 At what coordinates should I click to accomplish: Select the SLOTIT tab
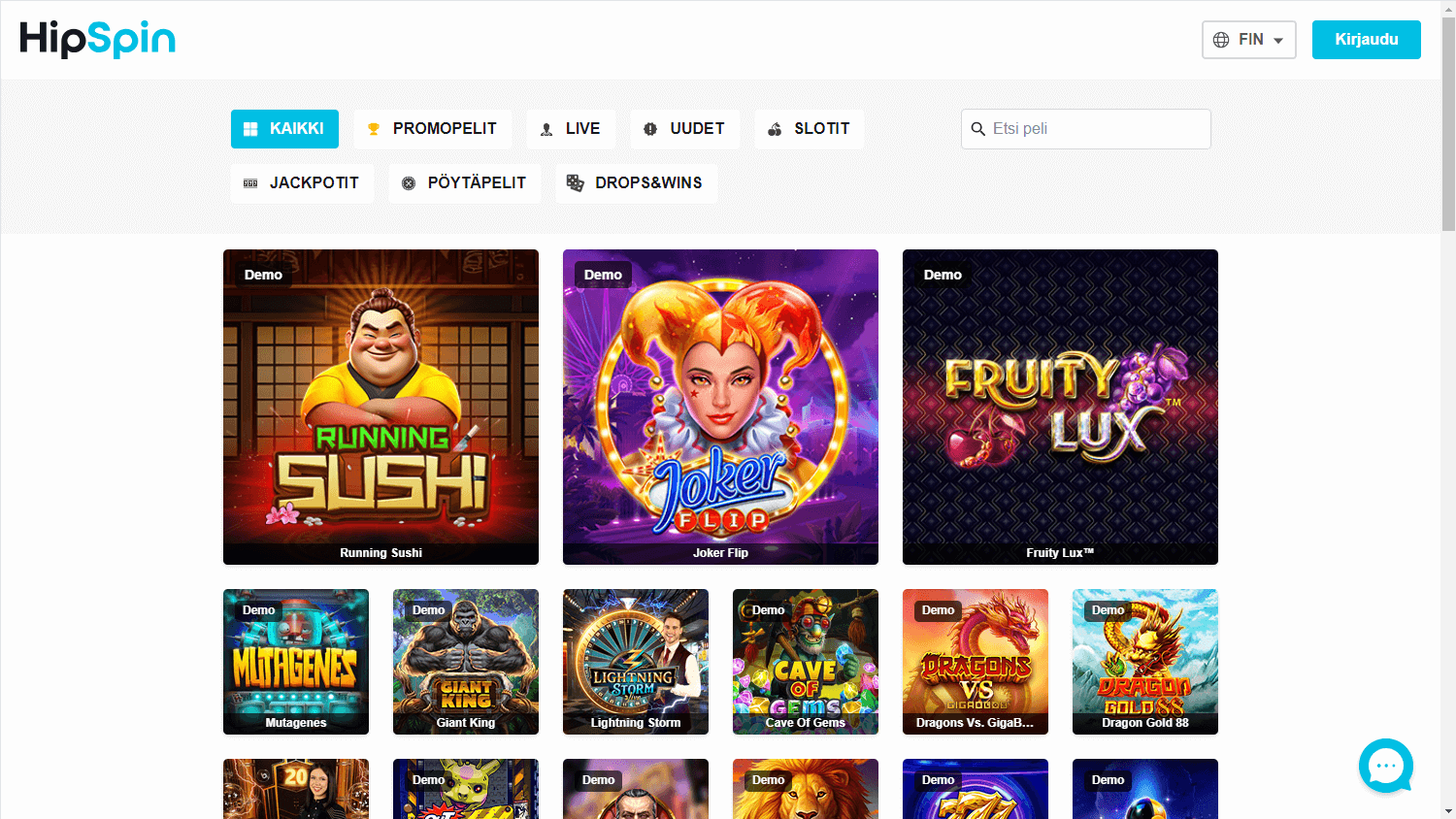click(x=810, y=129)
